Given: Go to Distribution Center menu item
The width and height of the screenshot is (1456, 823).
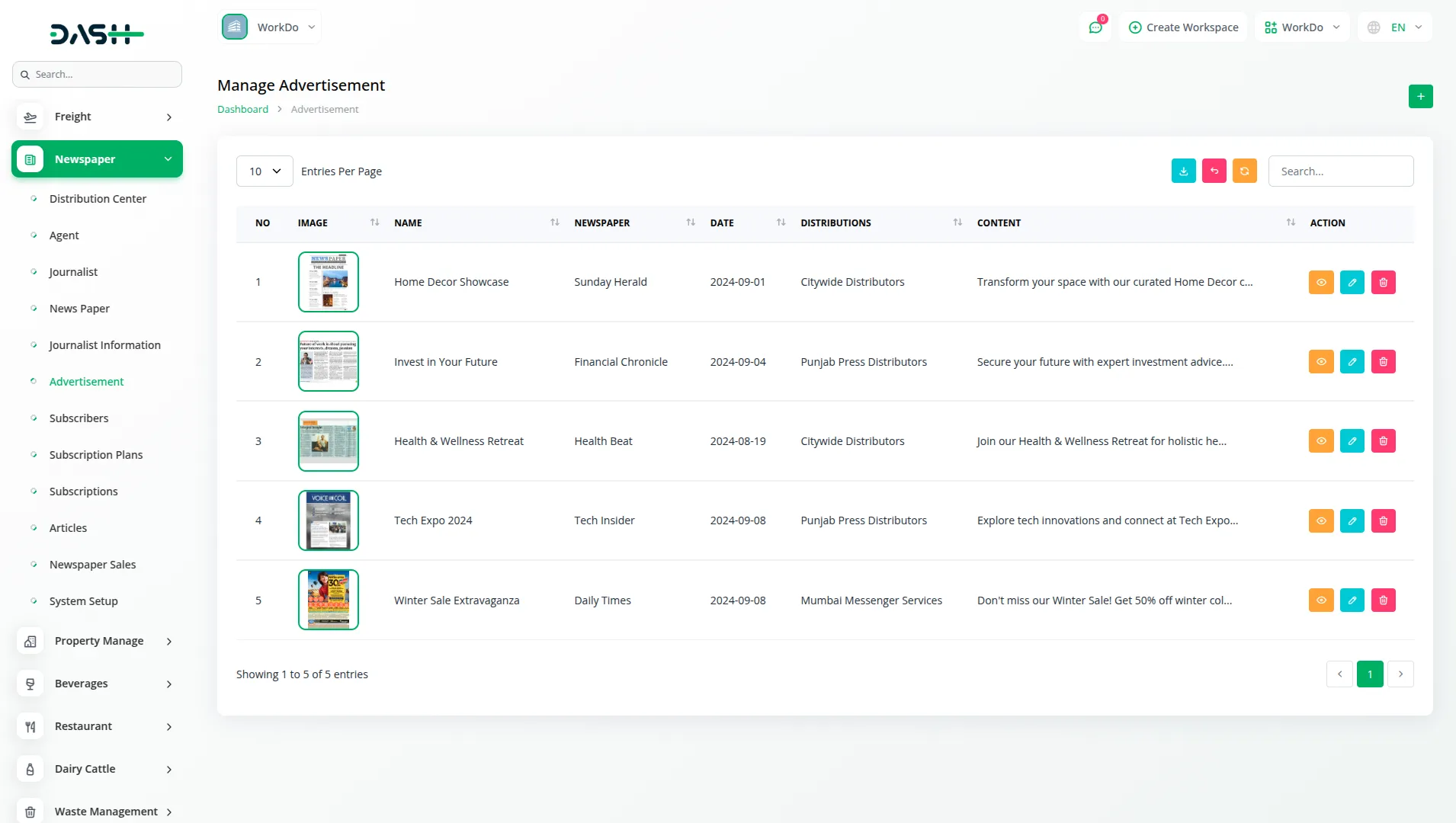Looking at the screenshot, I should click(x=98, y=199).
